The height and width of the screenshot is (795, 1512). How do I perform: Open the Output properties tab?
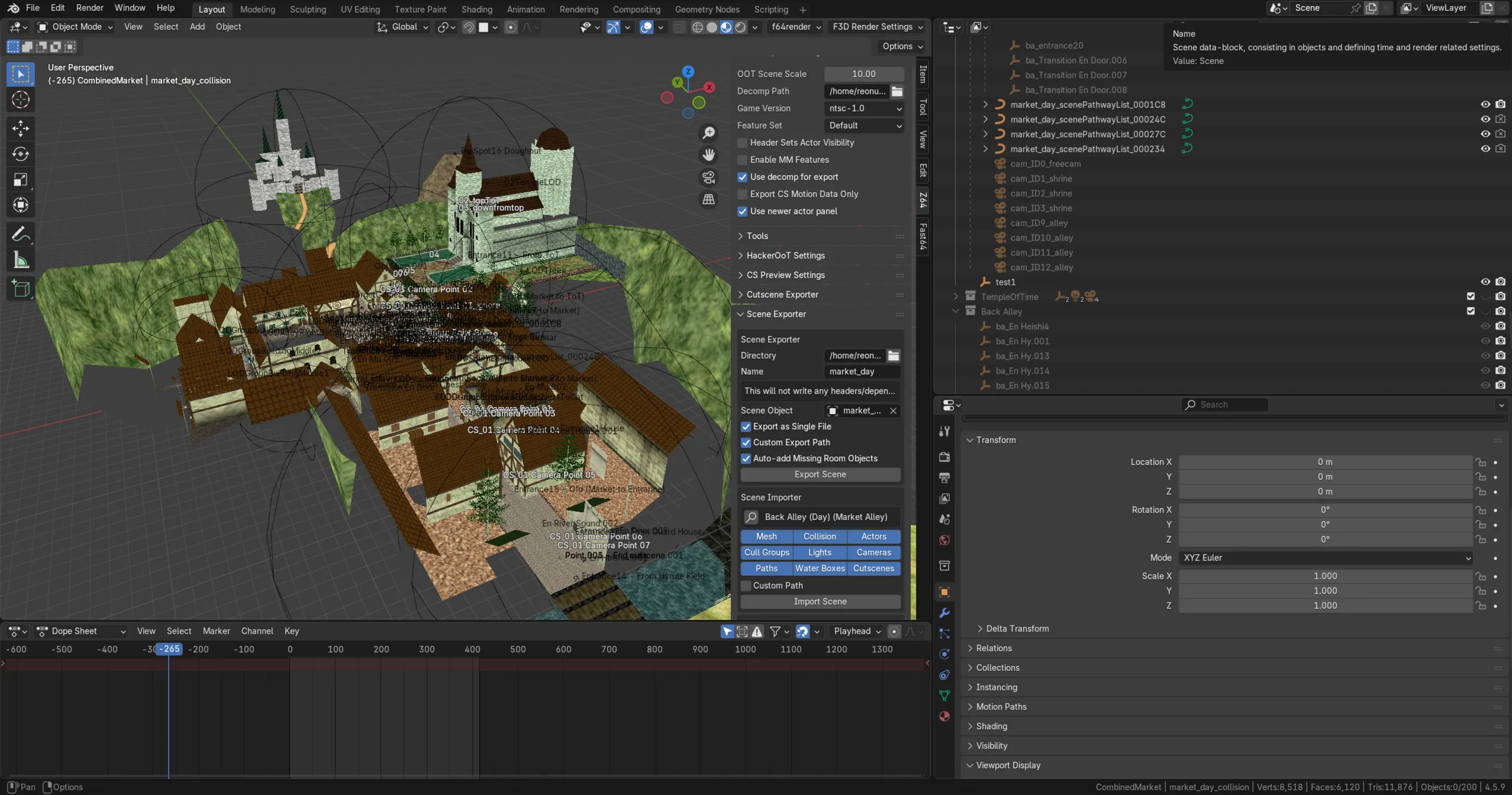click(944, 477)
